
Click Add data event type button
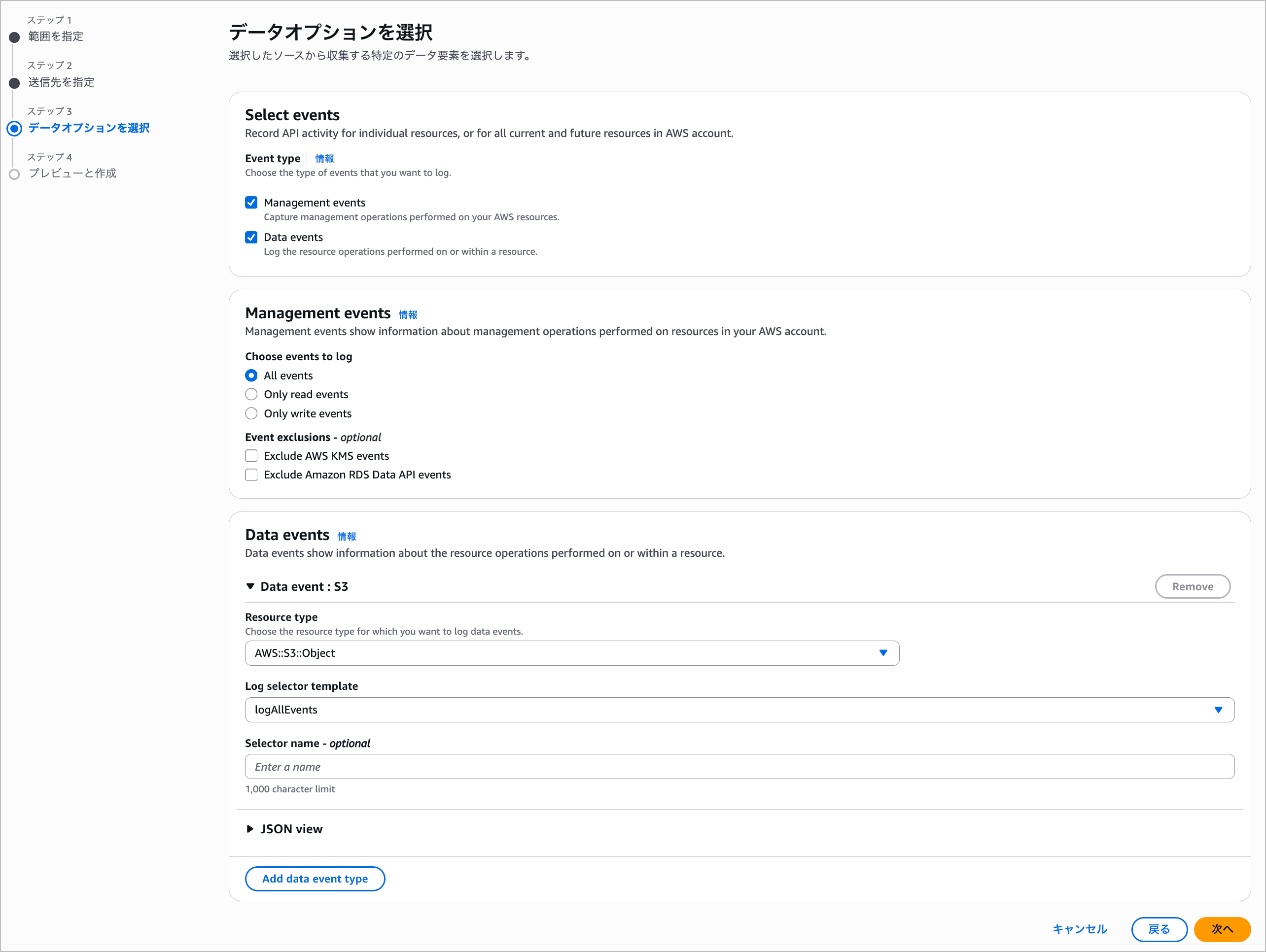pyautogui.click(x=315, y=879)
